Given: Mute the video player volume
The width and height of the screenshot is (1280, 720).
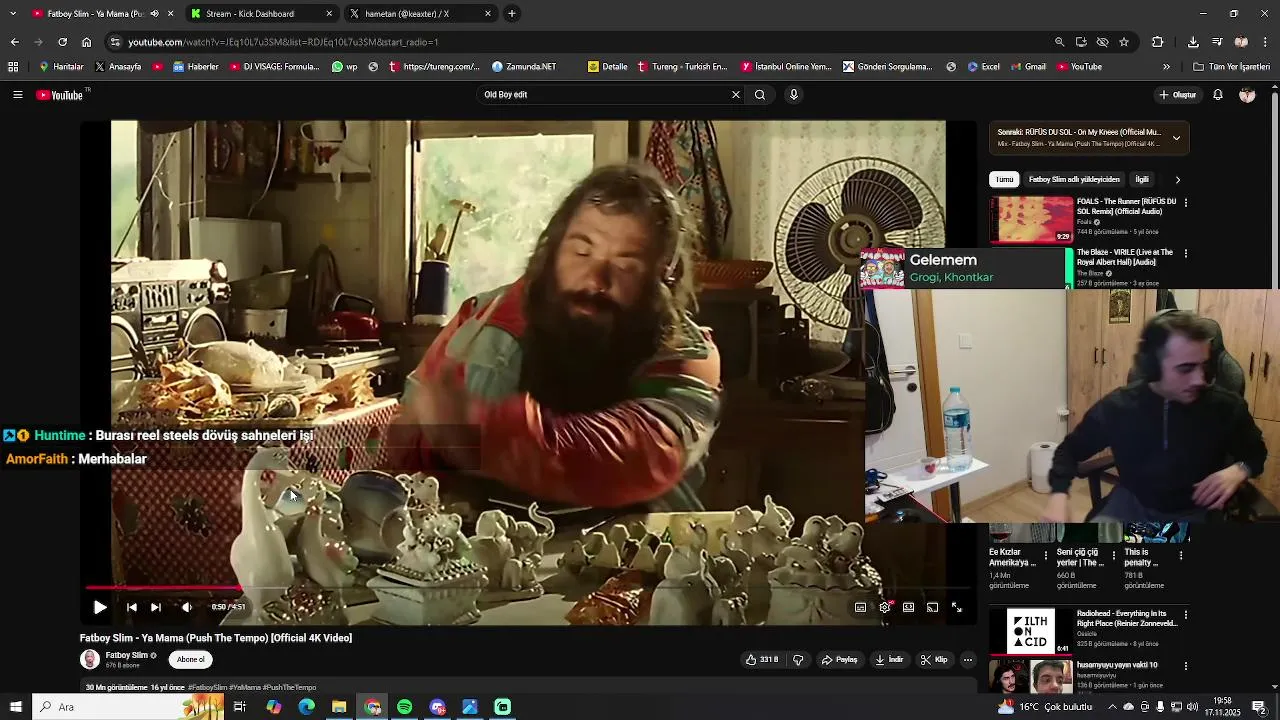Looking at the screenshot, I should (187, 607).
